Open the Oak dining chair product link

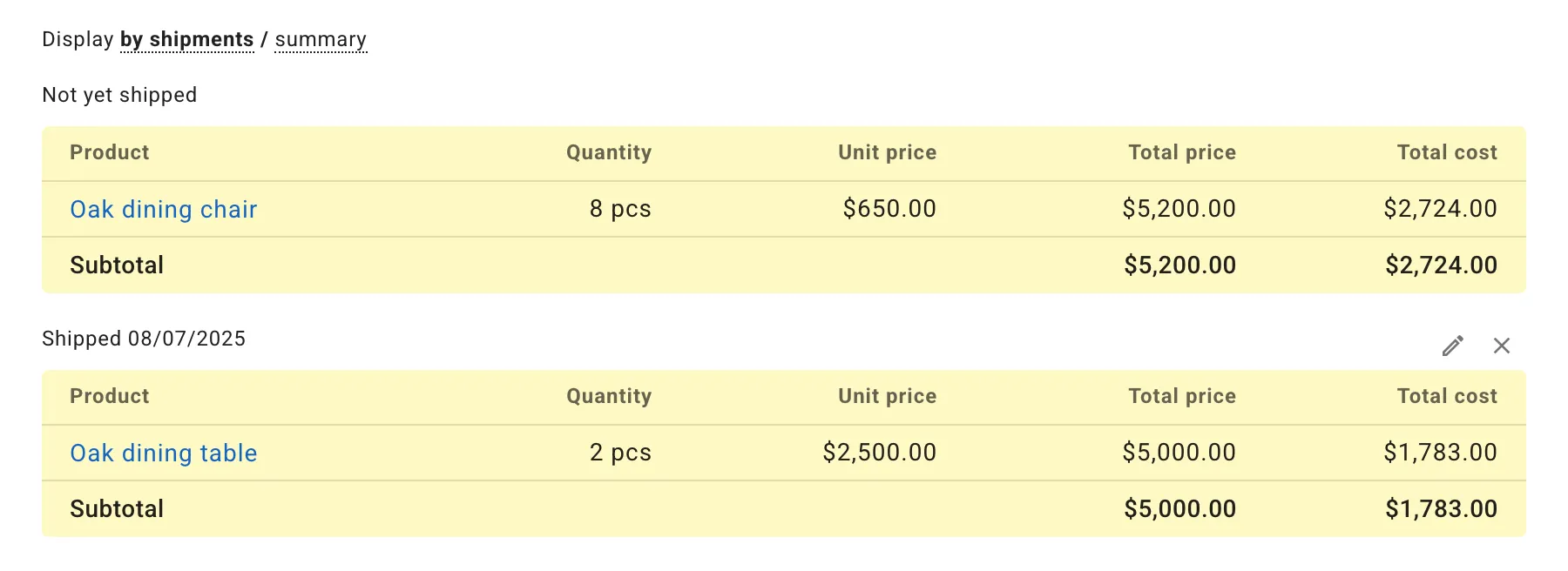click(164, 209)
